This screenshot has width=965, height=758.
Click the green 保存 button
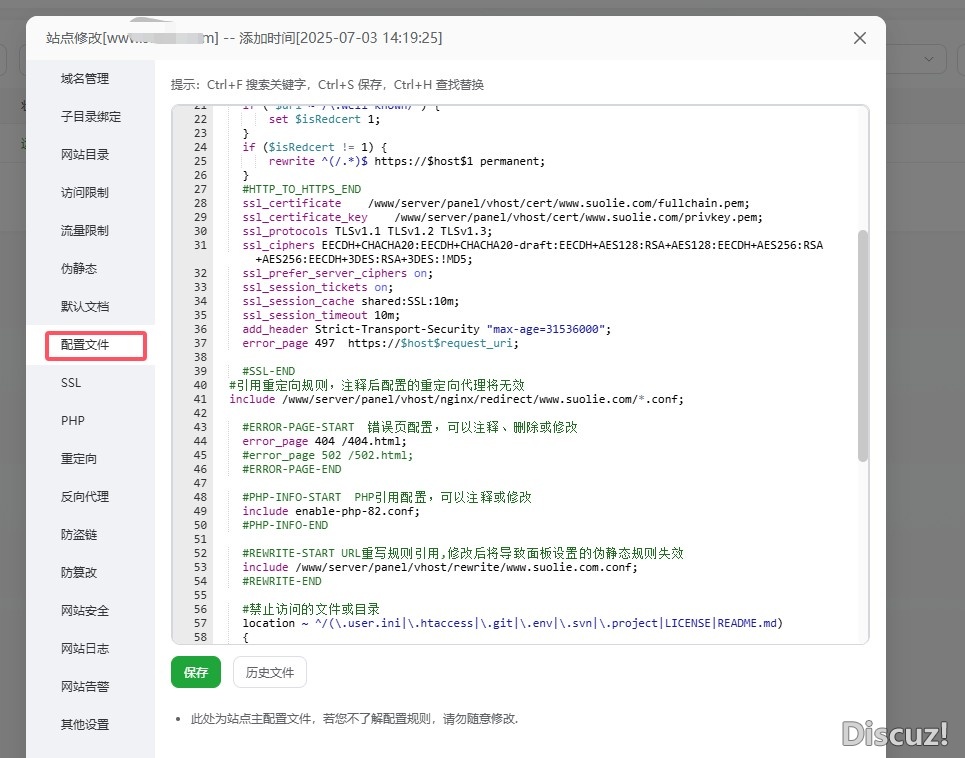click(x=195, y=672)
